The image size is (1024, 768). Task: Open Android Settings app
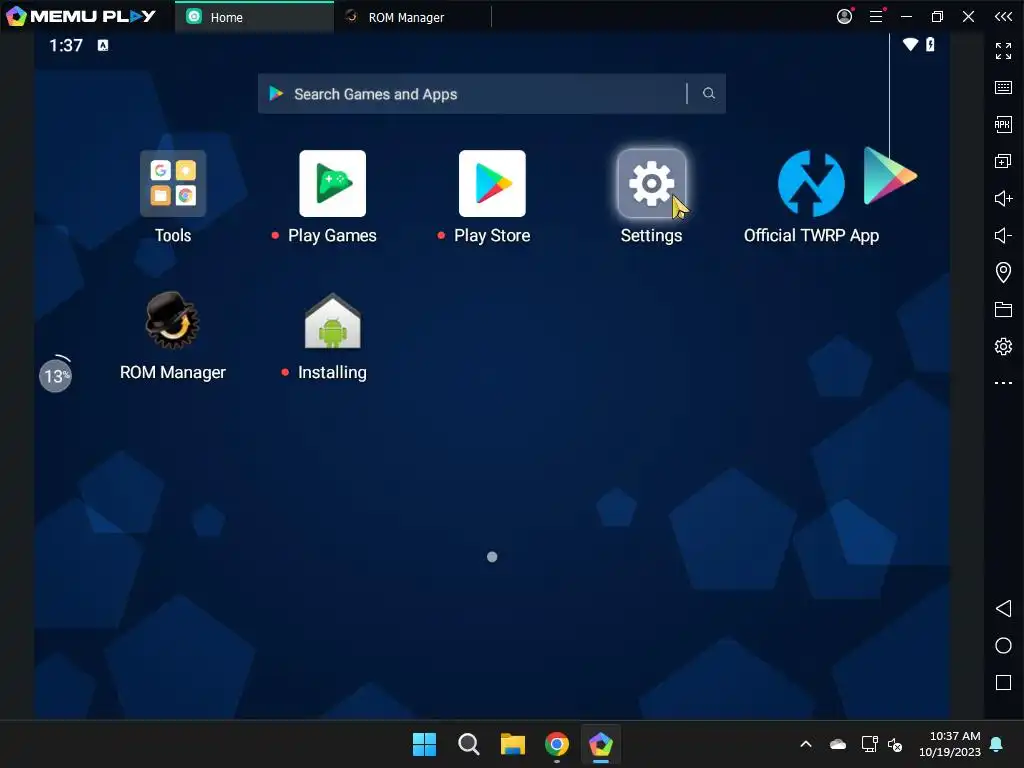pos(651,184)
